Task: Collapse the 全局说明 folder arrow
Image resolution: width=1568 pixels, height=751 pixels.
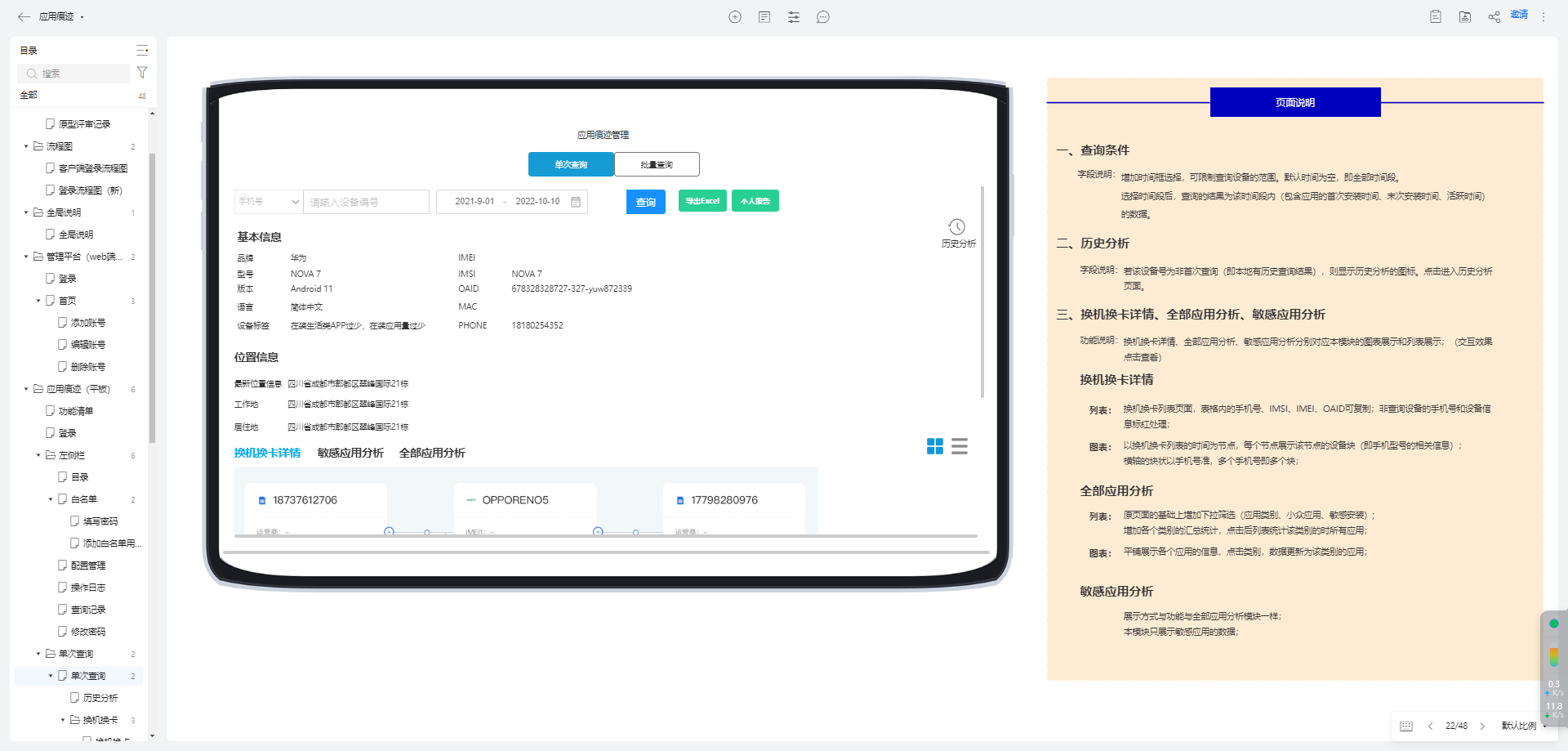Action: coord(26,212)
